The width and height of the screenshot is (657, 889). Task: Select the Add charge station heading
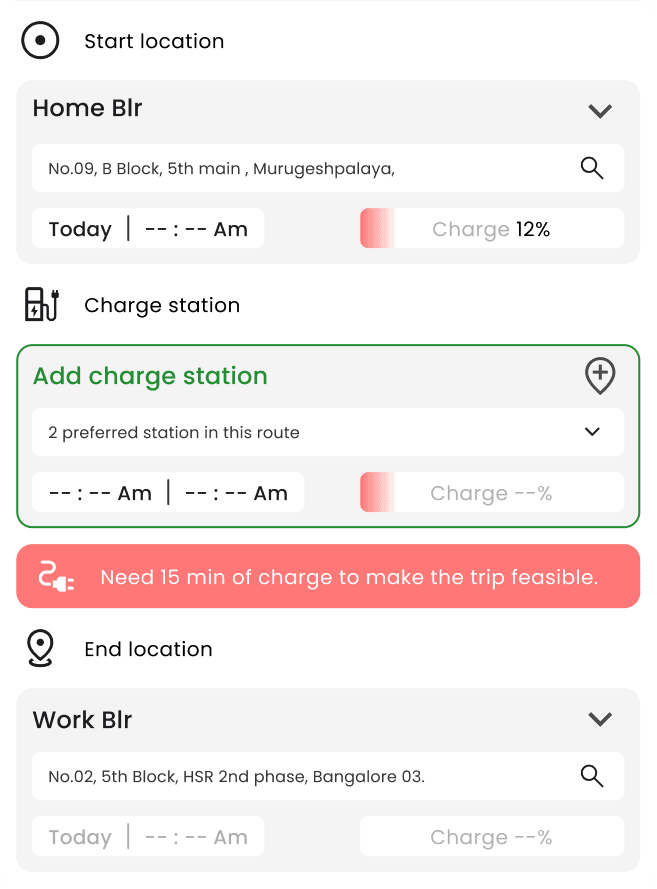(x=150, y=376)
